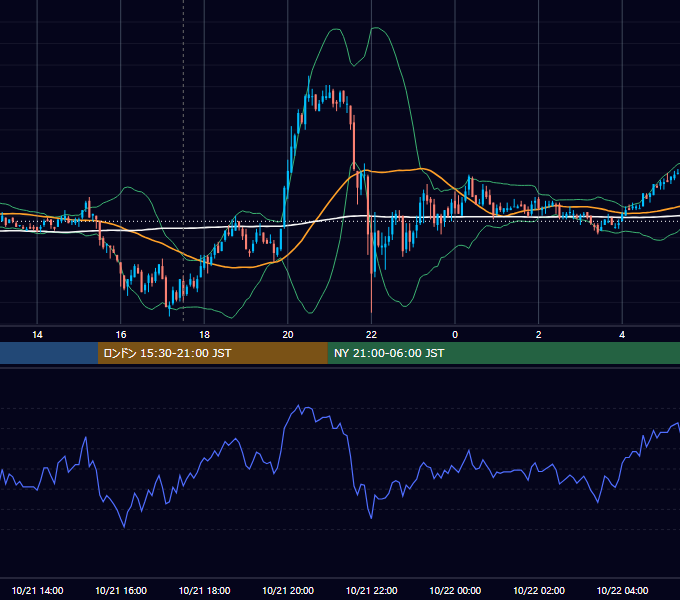Click the 10/22 04:00 date label
680x600 pixels.
click(x=622, y=590)
